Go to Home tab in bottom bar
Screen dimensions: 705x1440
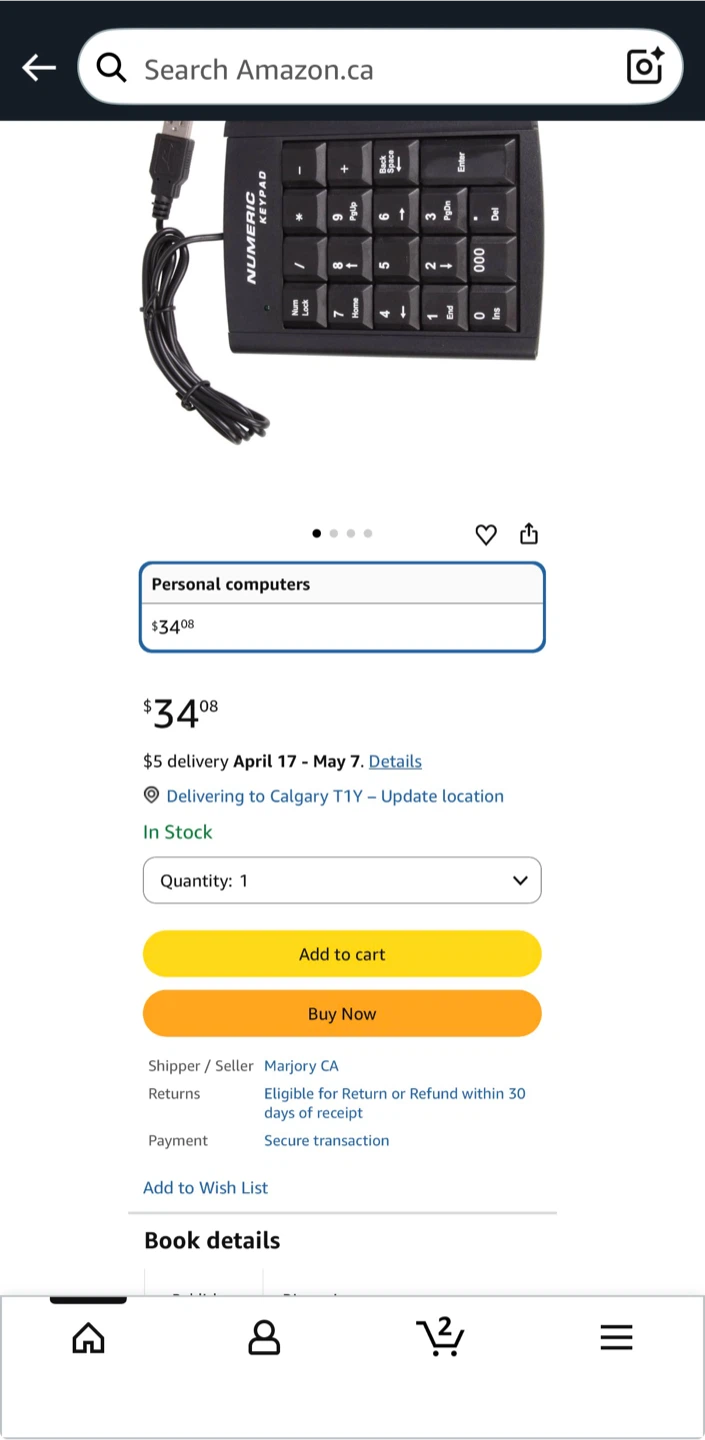(88, 1338)
